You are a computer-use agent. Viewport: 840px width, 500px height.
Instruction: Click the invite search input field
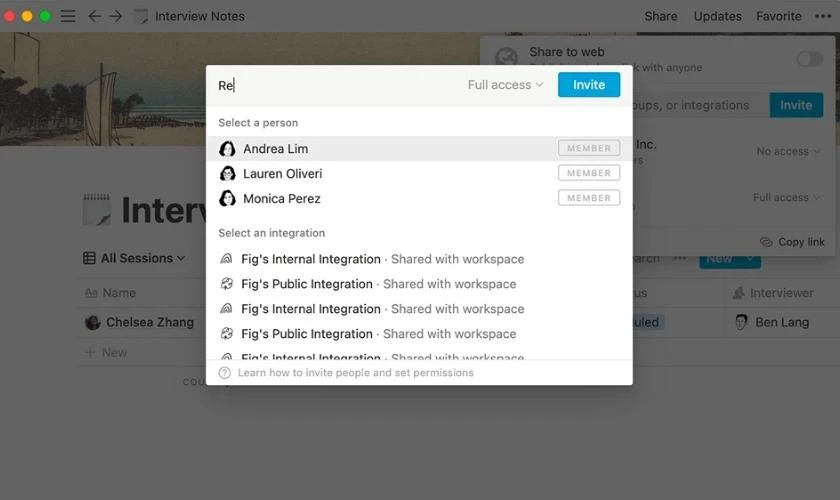pos(338,85)
